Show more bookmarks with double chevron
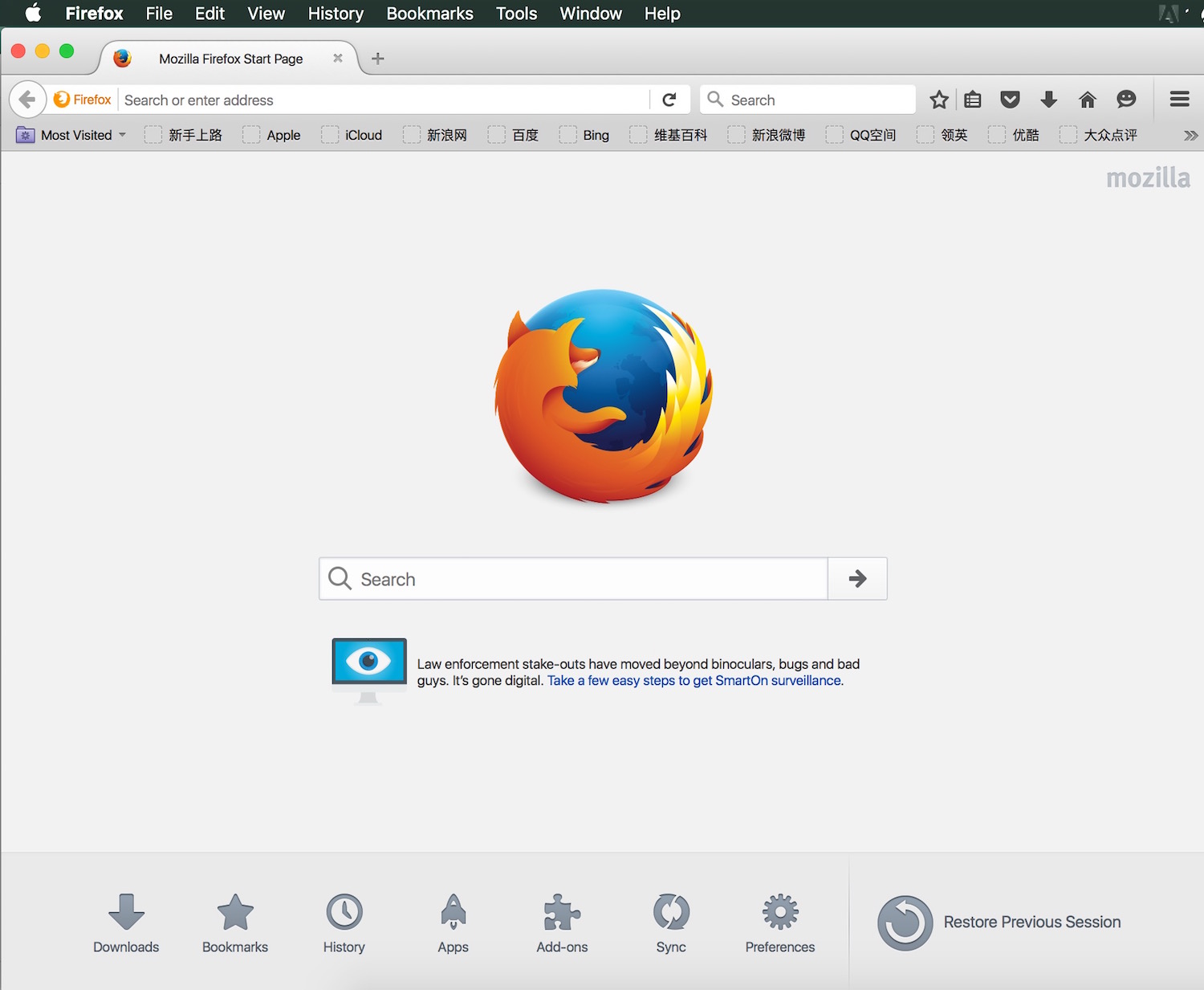This screenshot has height=990, width=1204. tap(1190, 135)
